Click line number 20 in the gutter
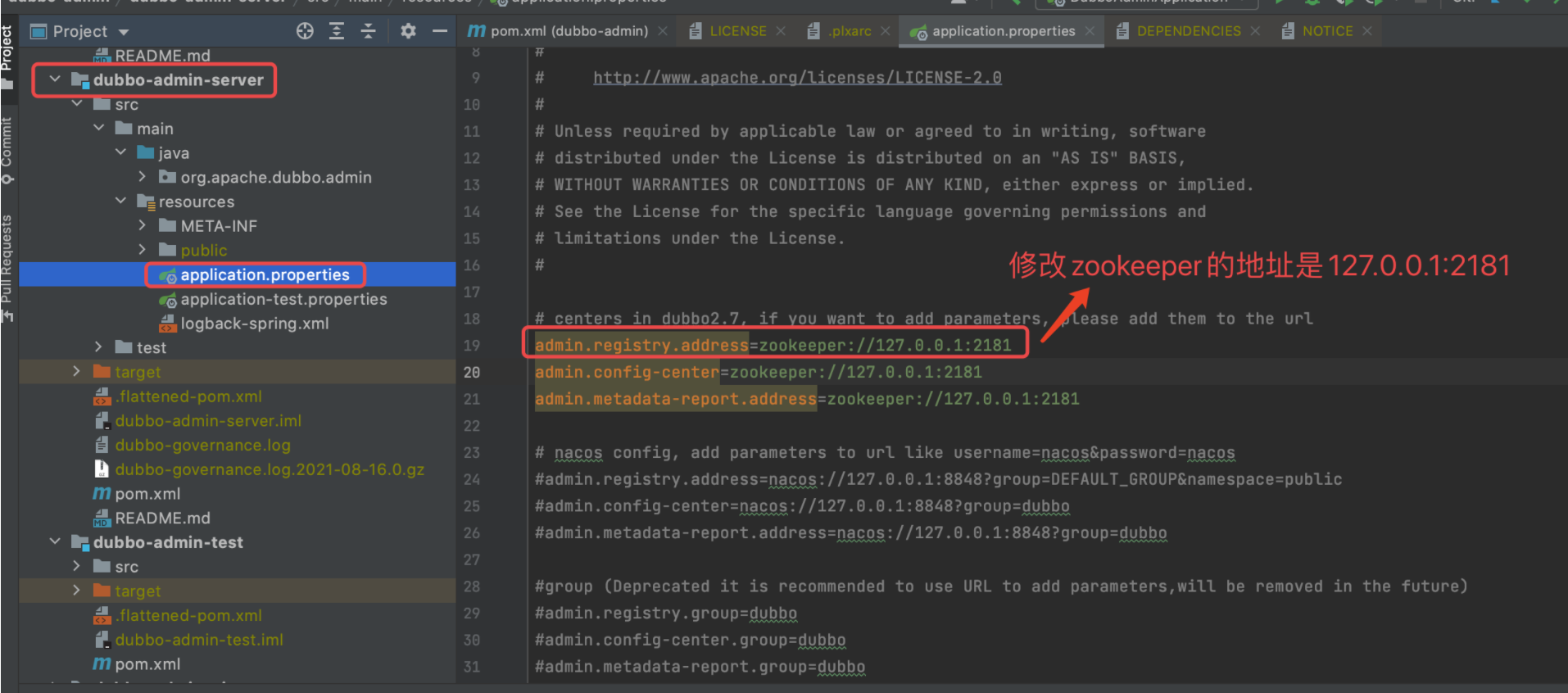This screenshot has height=693, width=1568. coord(472,373)
